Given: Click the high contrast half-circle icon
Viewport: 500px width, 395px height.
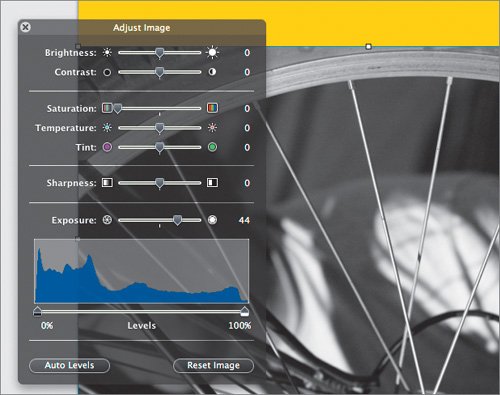Looking at the screenshot, I should tap(212, 72).
